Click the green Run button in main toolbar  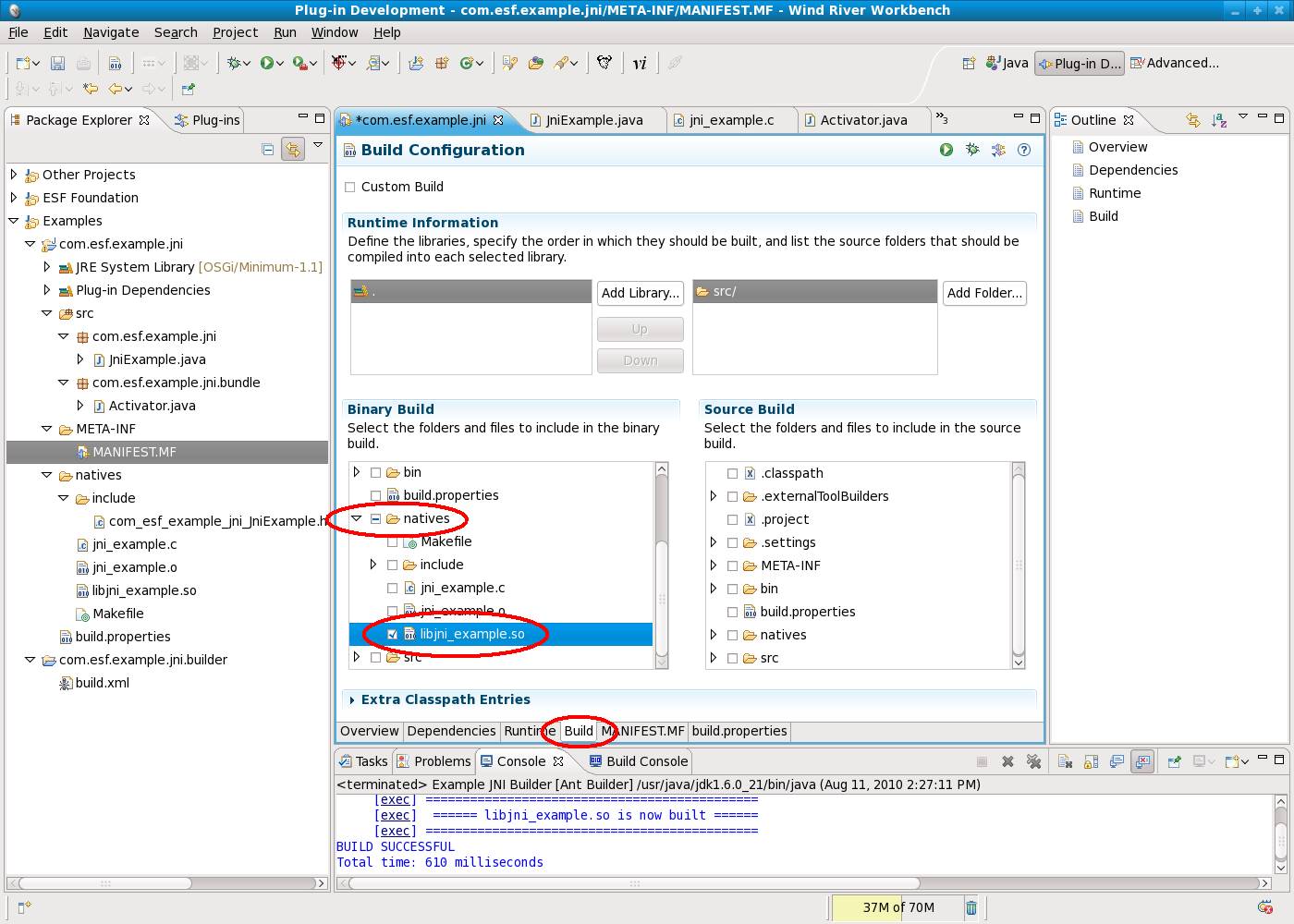point(267,64)
